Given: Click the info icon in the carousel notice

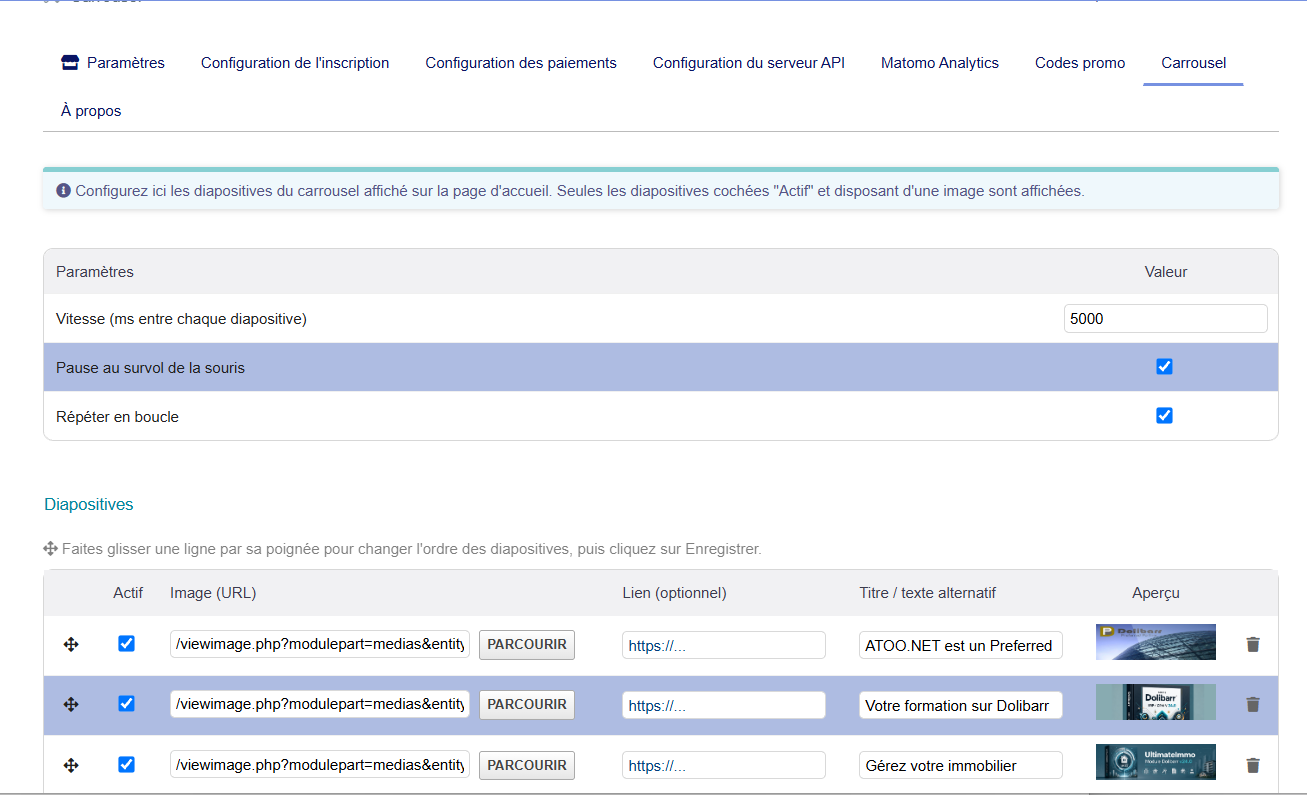Looking at the screenshot, I should pyautogui.click(x=63, y=190).
